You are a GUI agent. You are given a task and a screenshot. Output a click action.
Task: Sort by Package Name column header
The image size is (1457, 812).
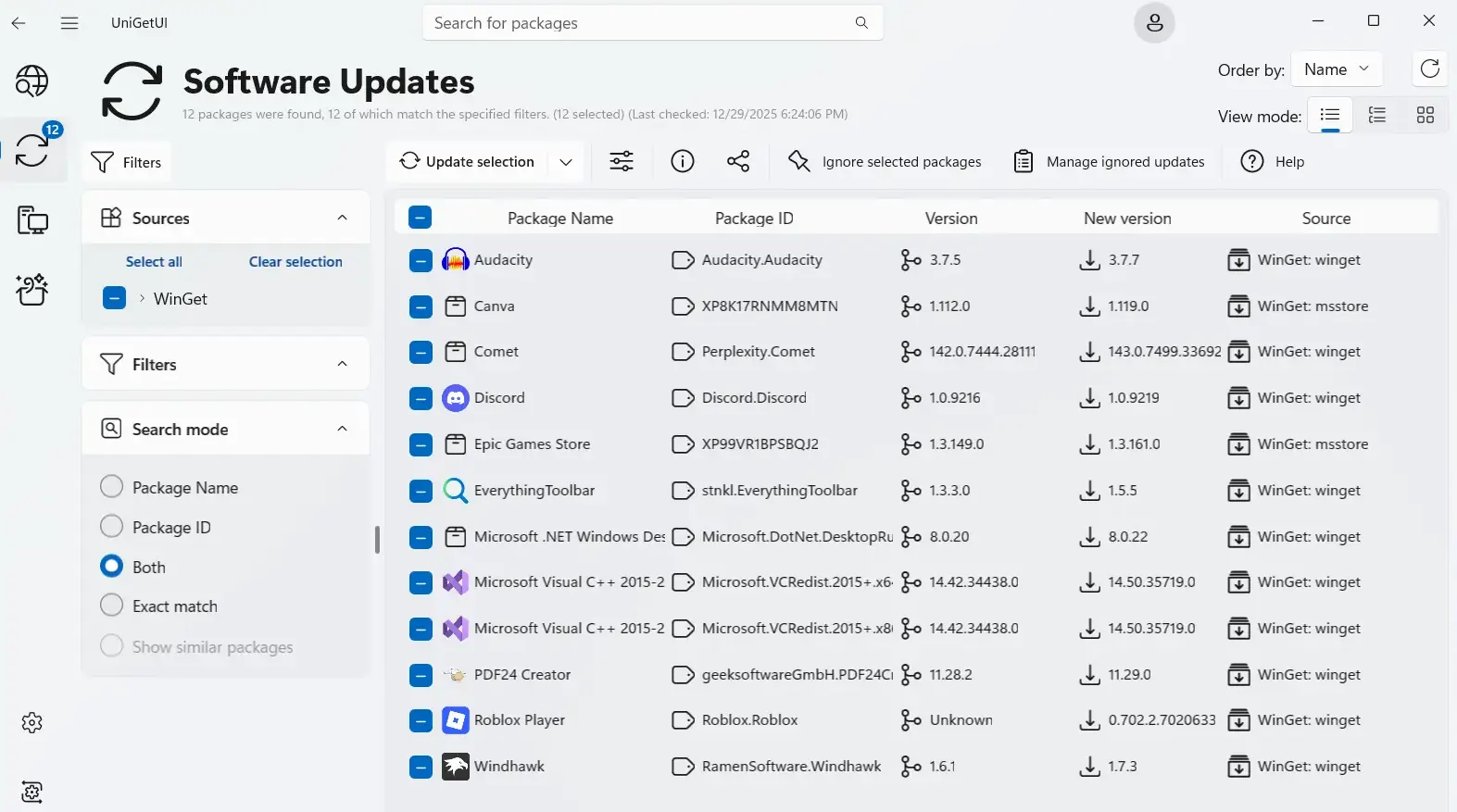tap(560, 219)
